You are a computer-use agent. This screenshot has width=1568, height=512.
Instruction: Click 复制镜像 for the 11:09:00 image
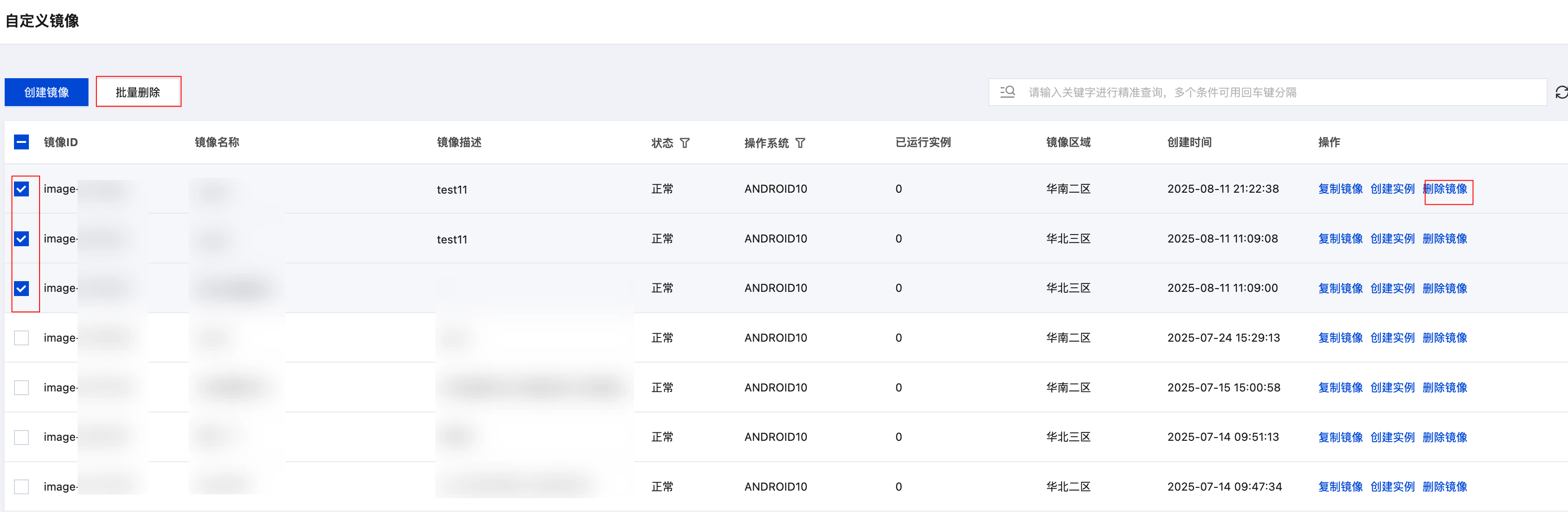pyautogui.click(x=1340, y=288)
